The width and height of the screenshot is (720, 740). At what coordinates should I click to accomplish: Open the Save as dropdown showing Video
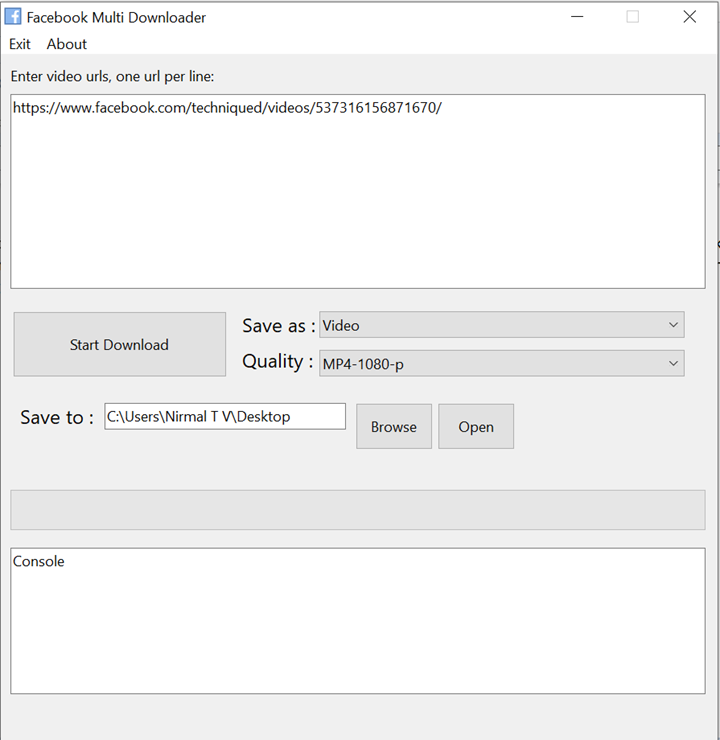(x=502, y=325)
